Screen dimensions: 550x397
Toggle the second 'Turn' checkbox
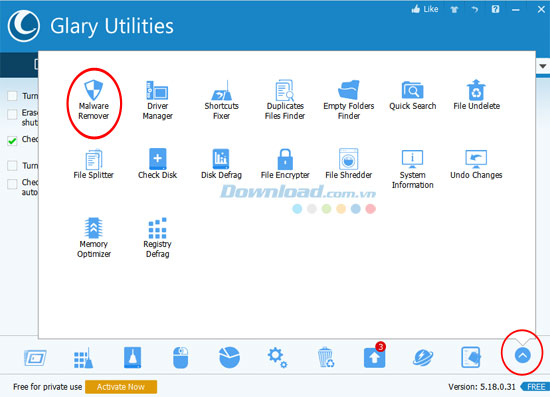coord(12,166)
